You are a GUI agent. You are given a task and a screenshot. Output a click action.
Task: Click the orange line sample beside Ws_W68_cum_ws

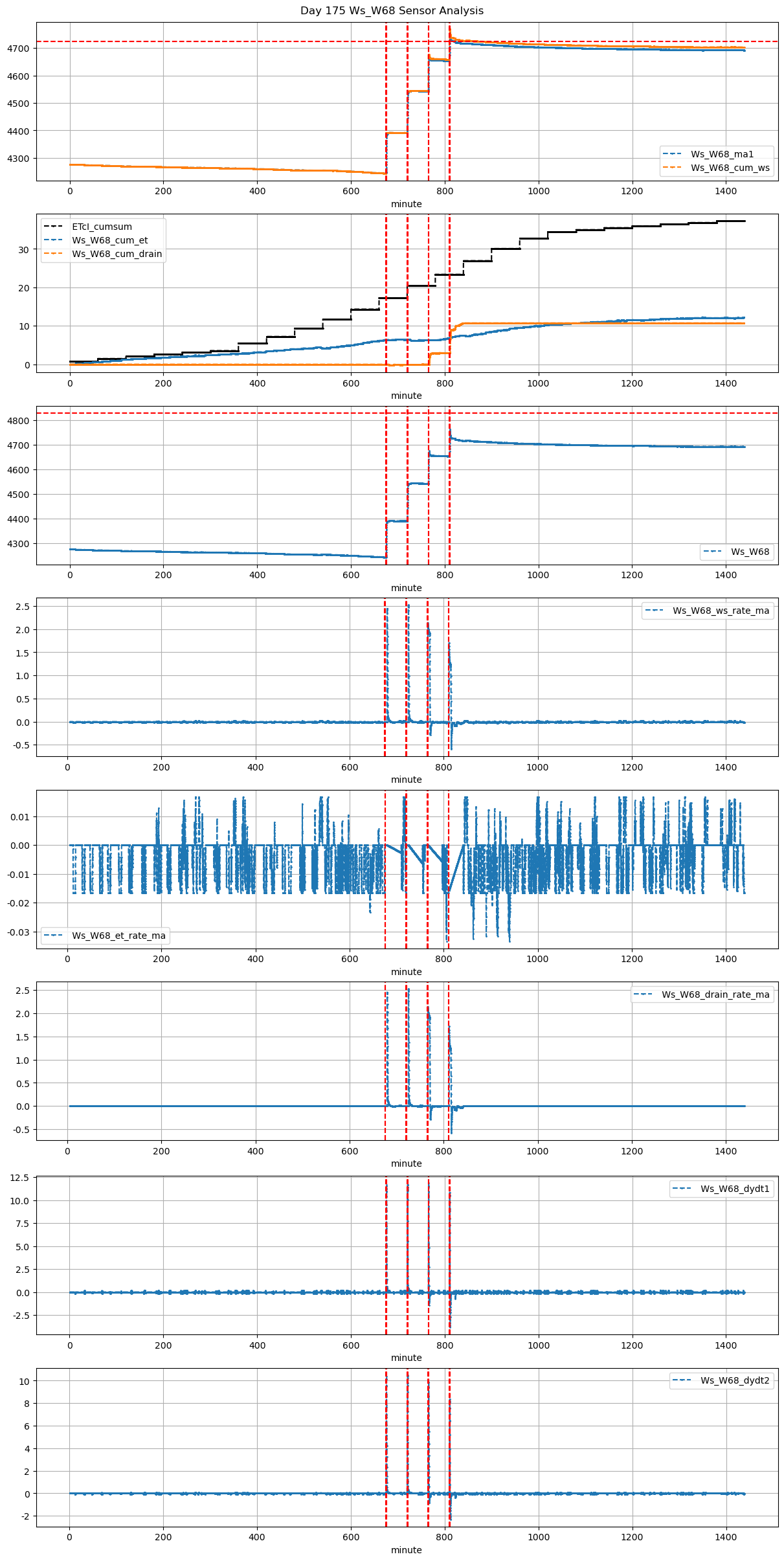coord(673,168)
